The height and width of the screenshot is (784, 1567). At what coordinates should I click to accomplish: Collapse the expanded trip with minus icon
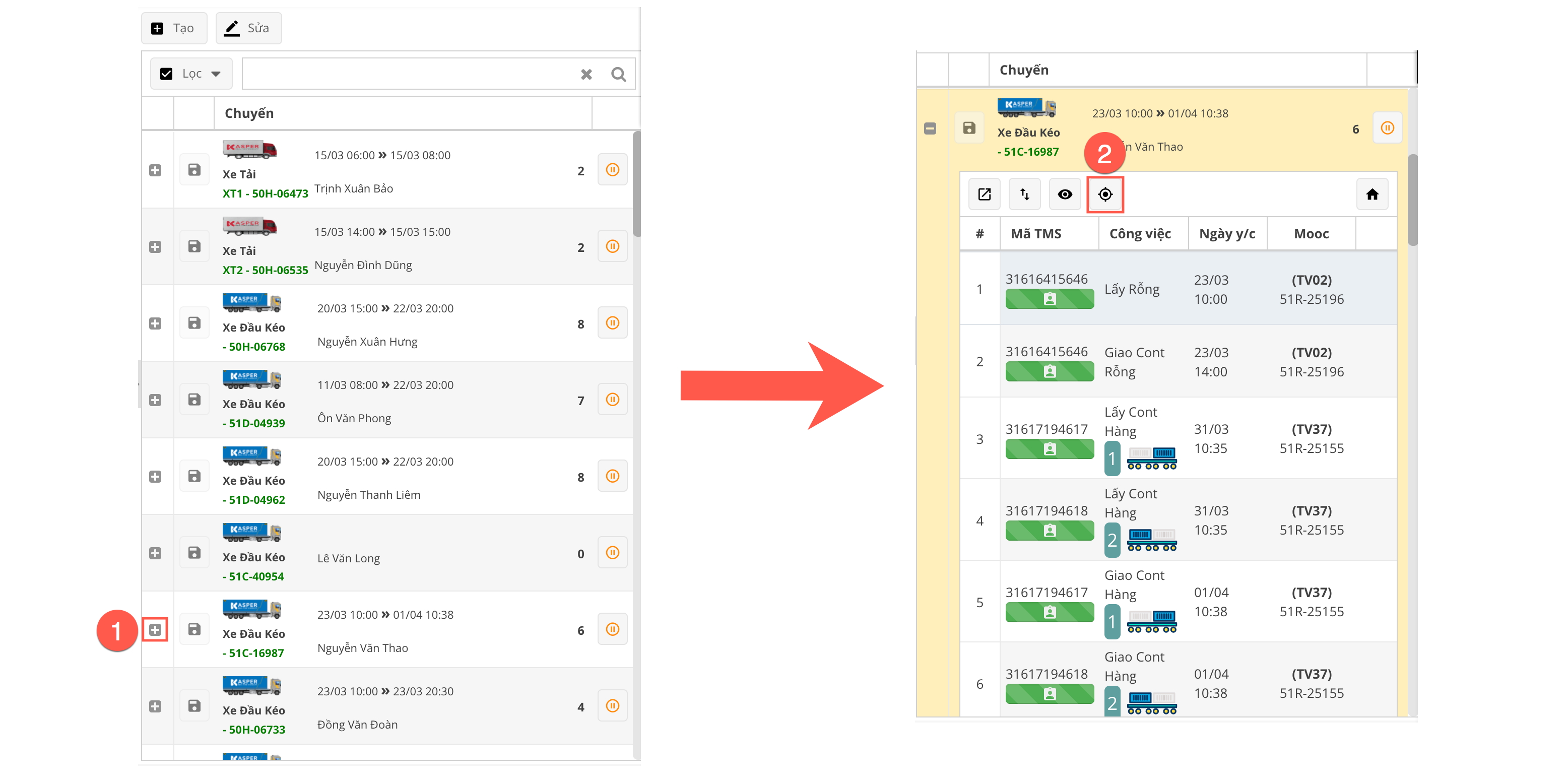coord(930,129)
